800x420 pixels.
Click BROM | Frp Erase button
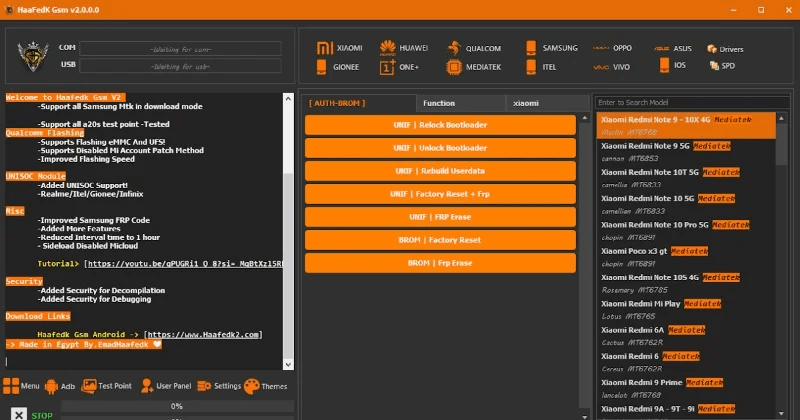440,263
